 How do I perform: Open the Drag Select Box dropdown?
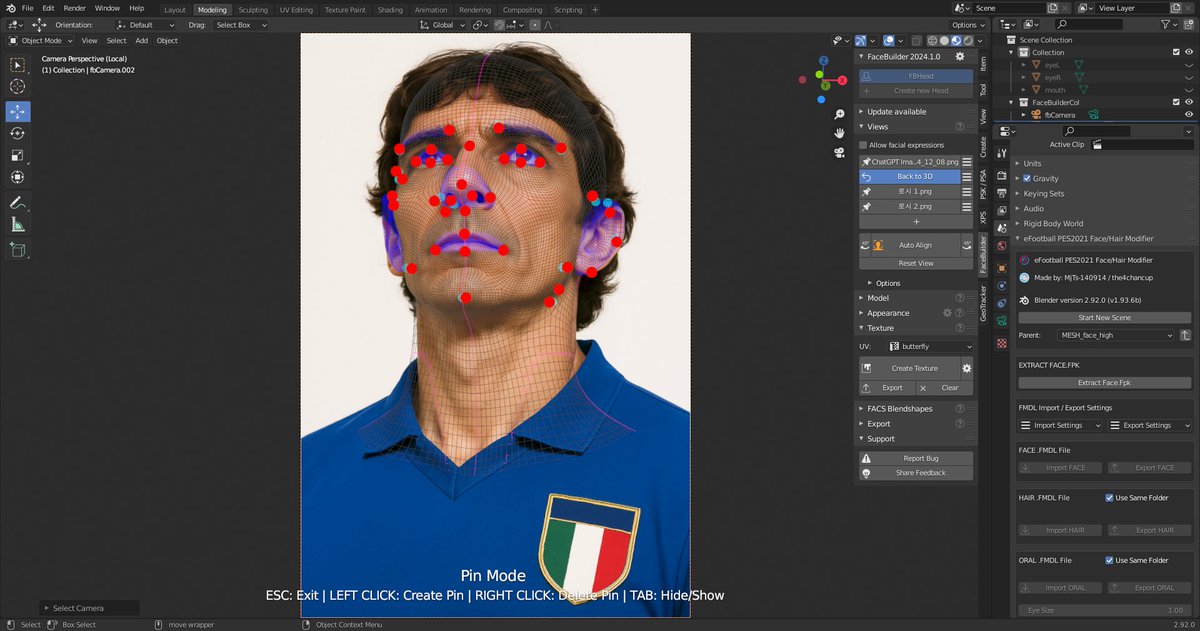pyautogui.click(x=240, y=25)
